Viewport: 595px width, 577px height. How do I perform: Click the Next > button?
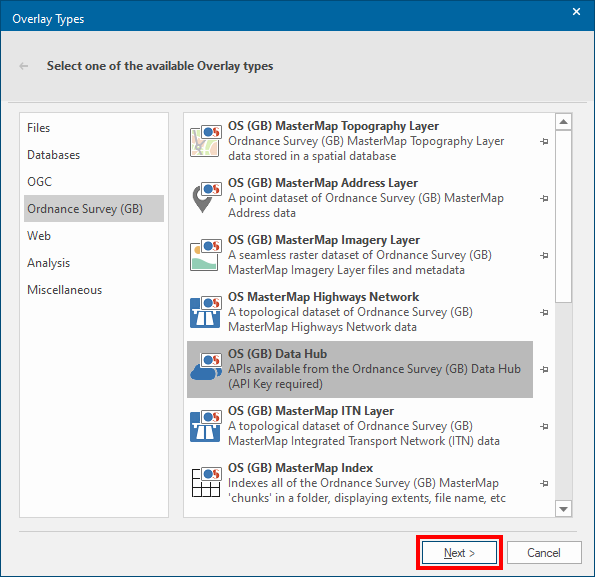click(x=459, y=553)
